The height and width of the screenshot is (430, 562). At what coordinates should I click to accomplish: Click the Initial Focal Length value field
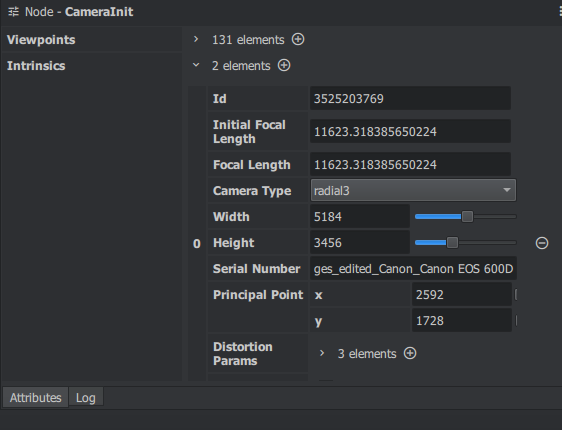point(410,132)
